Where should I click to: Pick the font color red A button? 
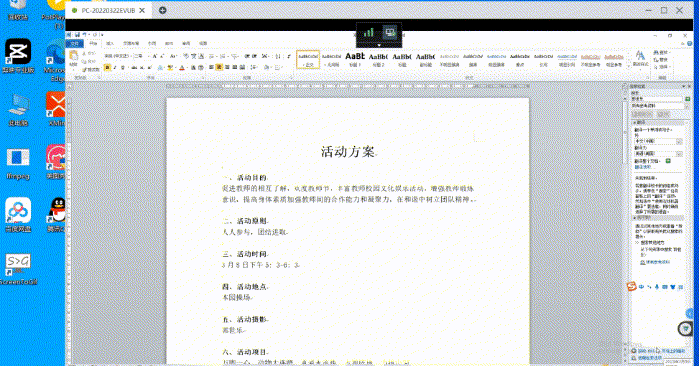(x=182, y=67)
